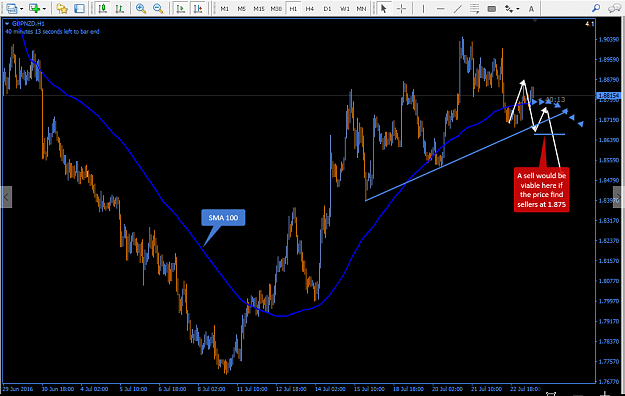Zoom out using the magnifier minus icon

(158, 8)
